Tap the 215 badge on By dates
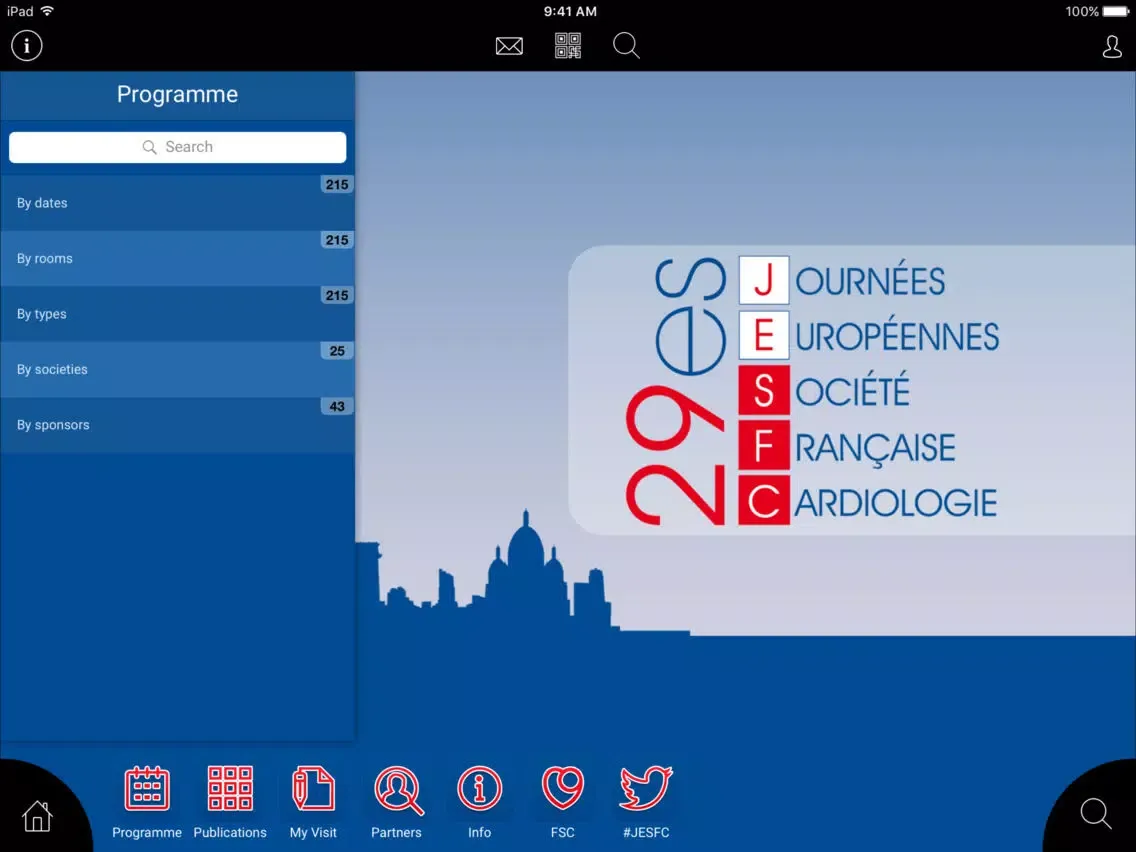1136x852 pixels. point(337,185)
